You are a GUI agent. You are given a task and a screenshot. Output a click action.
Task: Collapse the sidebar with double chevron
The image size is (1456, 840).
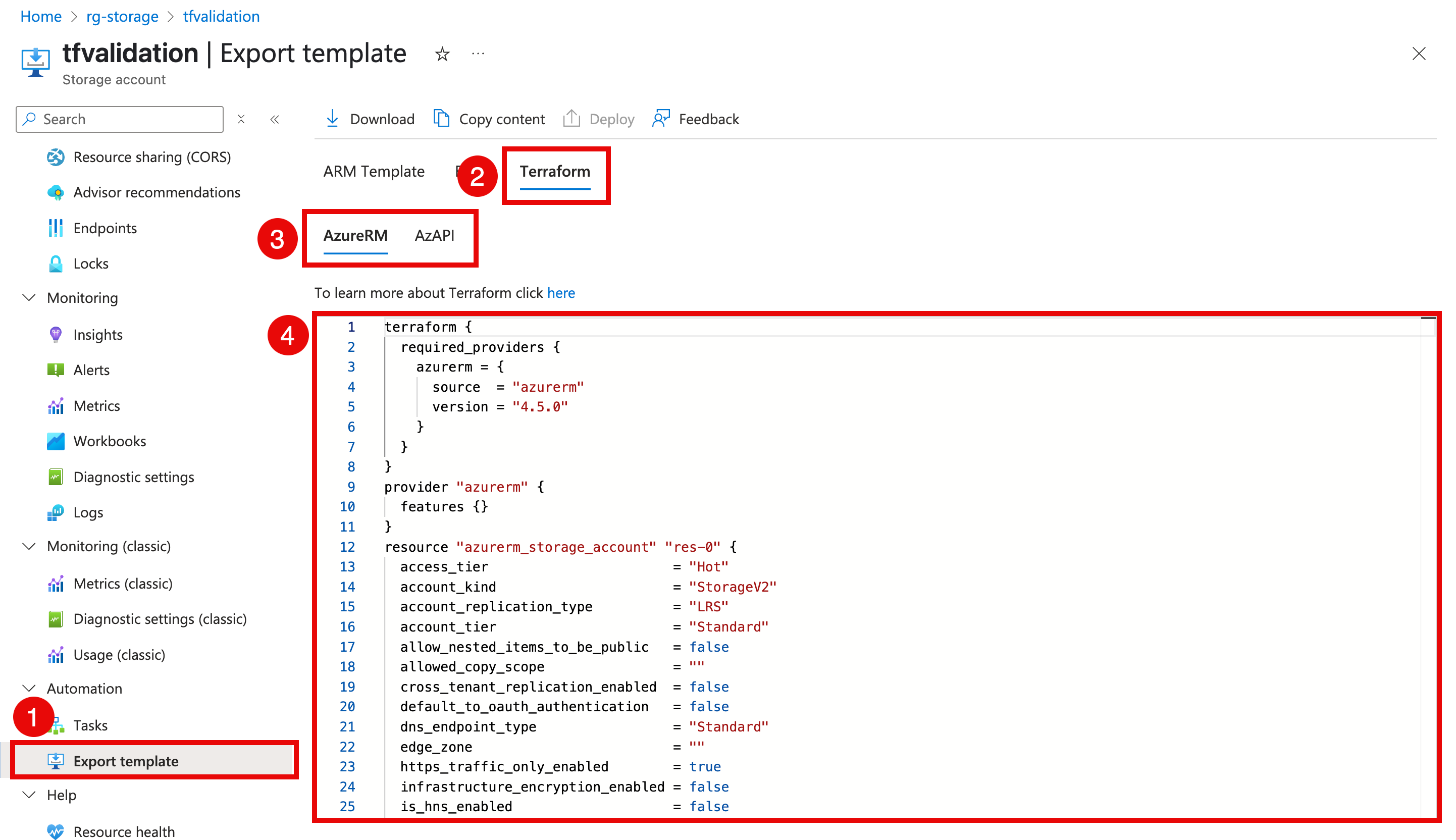[x=275, y=119]
